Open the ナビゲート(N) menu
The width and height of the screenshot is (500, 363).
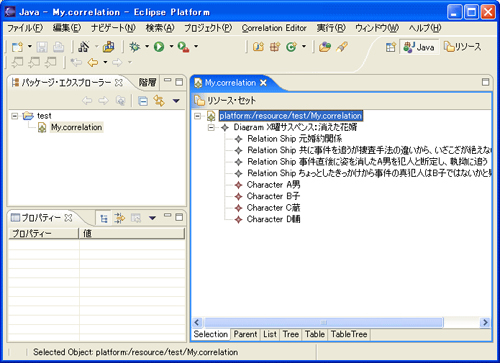[114, 28]
